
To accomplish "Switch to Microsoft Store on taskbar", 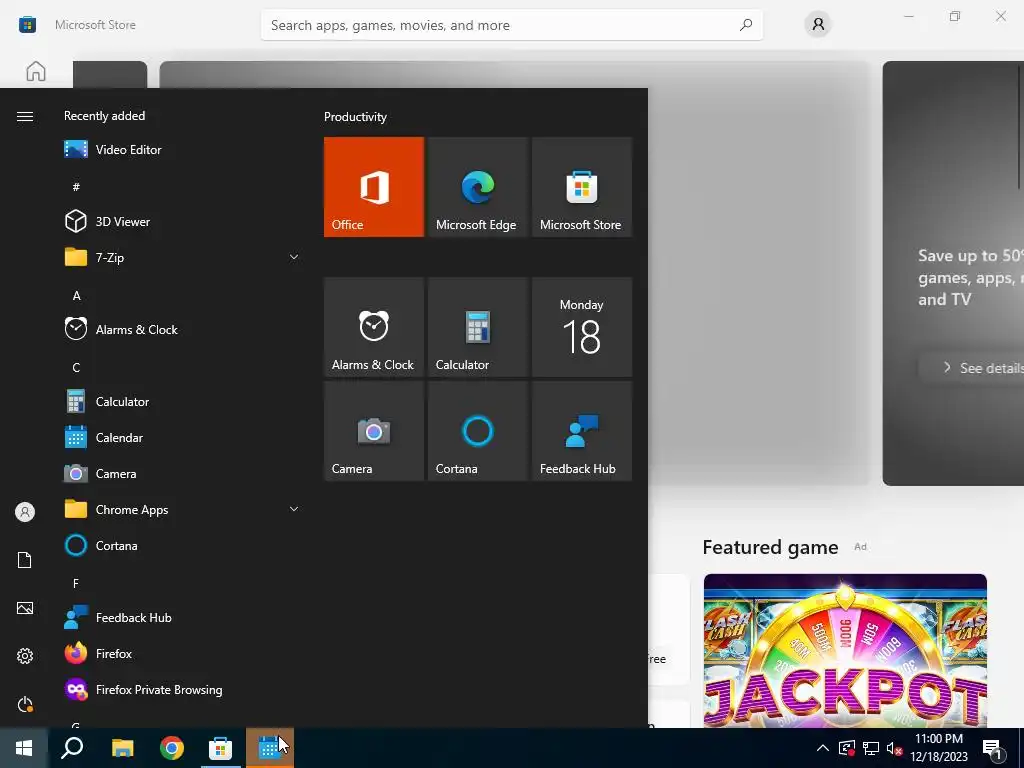I will pyautogui.click(x=221, y=748).
